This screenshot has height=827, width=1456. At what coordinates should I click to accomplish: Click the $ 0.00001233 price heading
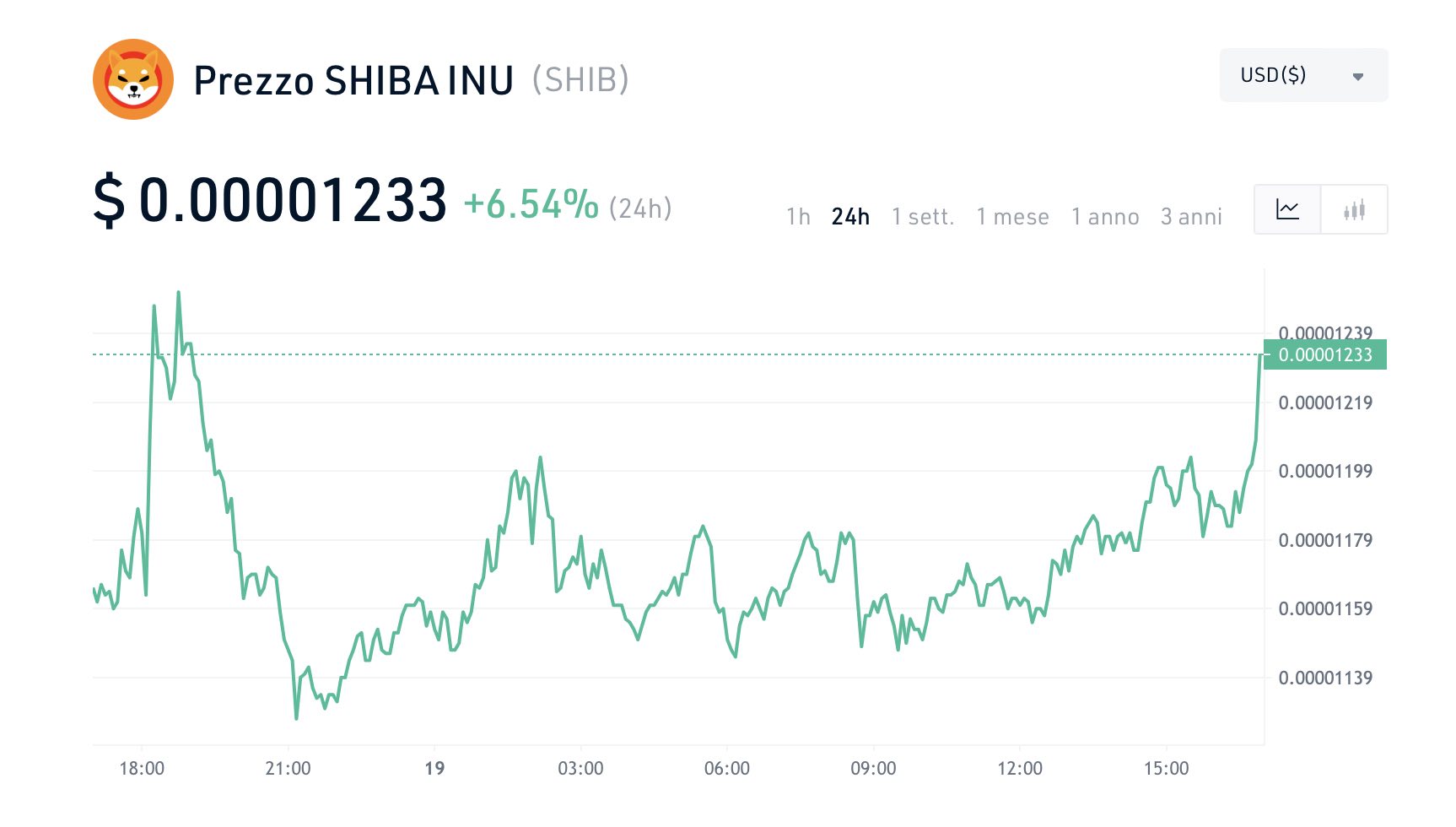(270, 201)
